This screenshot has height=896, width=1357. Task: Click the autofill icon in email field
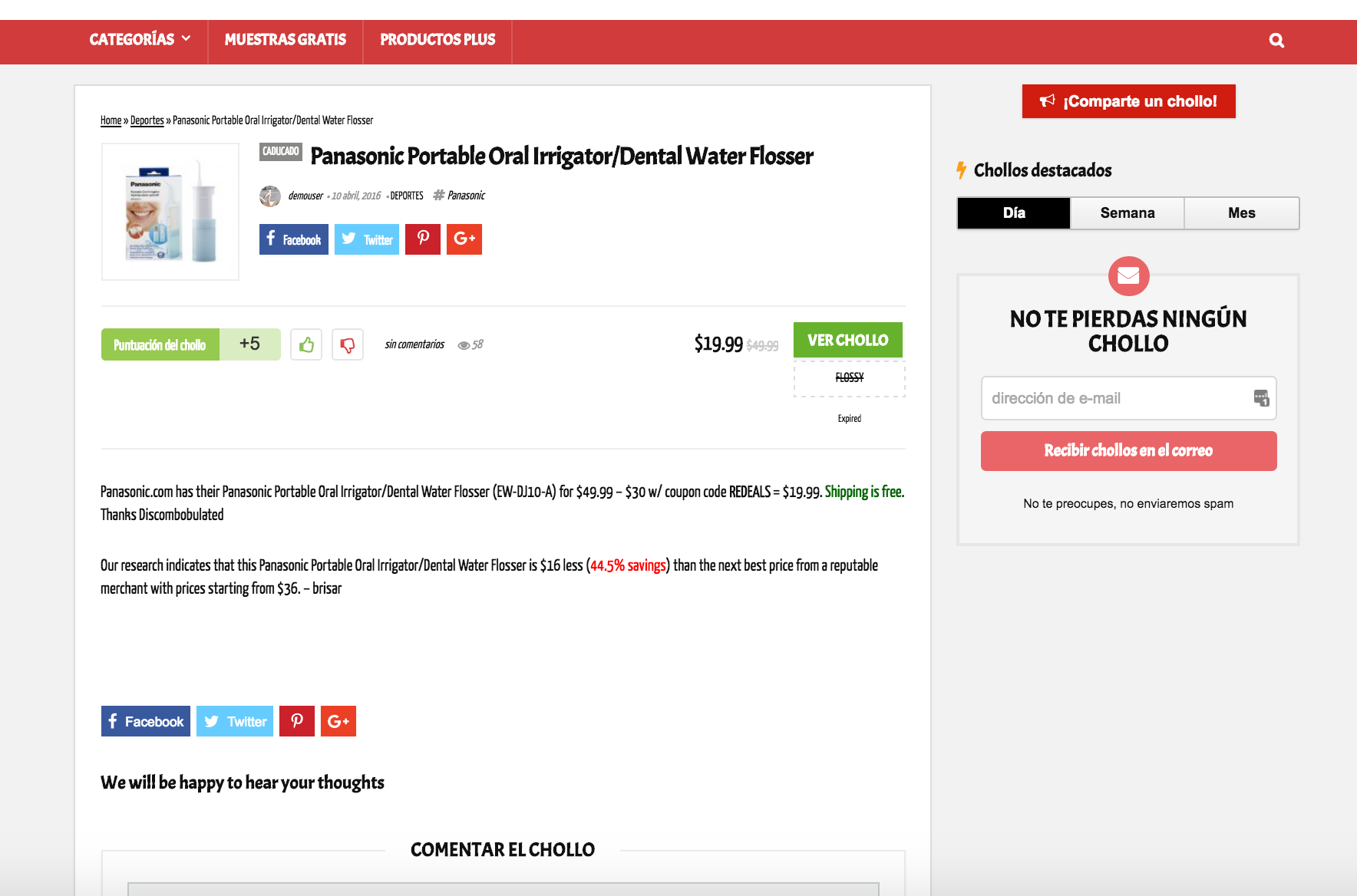1261,398
